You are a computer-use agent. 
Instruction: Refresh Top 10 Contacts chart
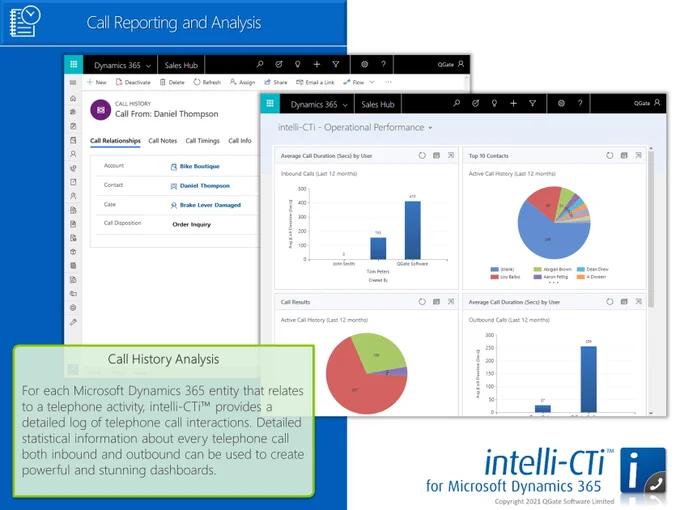[x=610, y=155]
